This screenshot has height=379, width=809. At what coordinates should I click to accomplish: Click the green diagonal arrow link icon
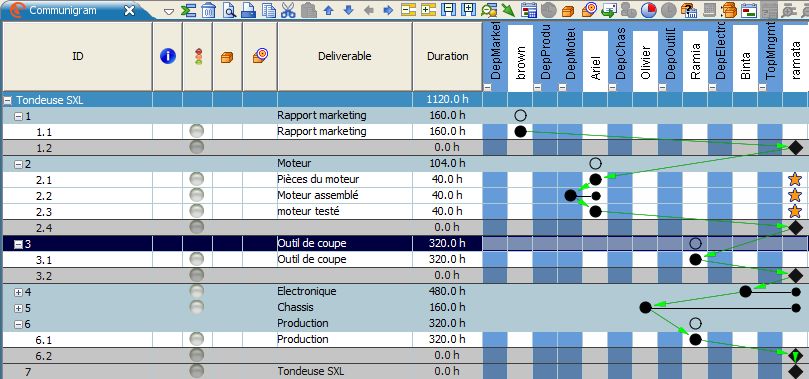(508, 10)
